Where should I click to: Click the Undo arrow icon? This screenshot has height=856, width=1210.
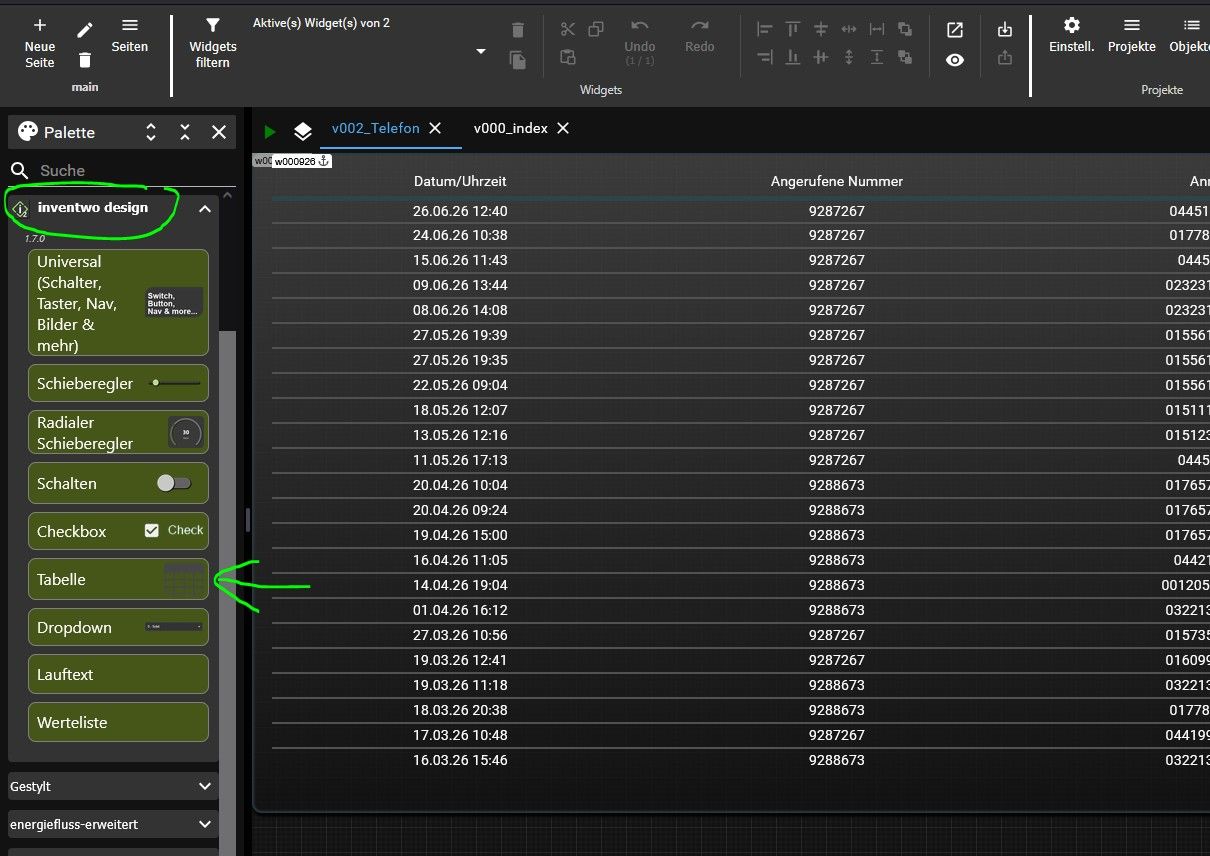(x=640, y=27)
